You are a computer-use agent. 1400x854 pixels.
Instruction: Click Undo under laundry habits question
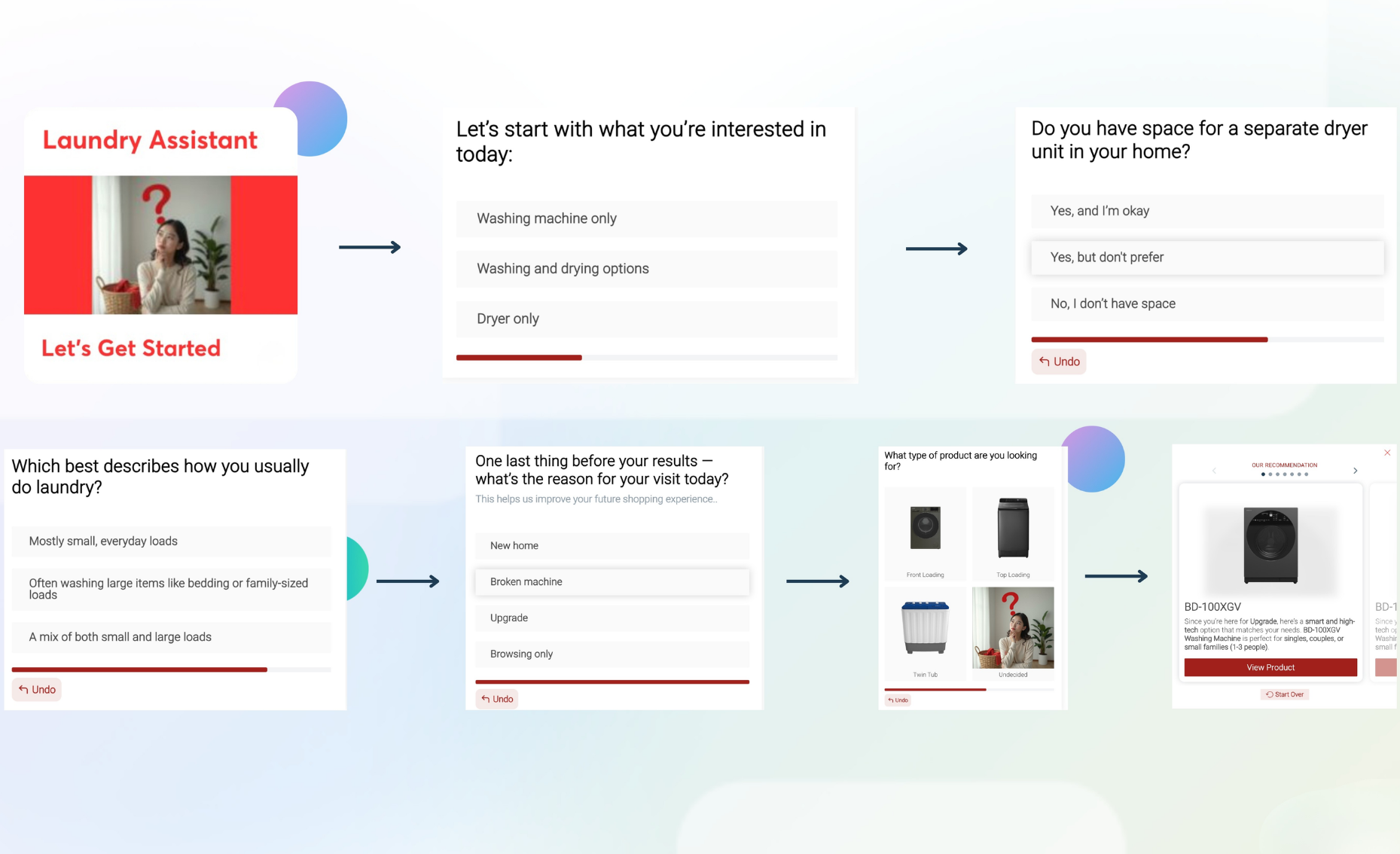click(x=37, y=690)
